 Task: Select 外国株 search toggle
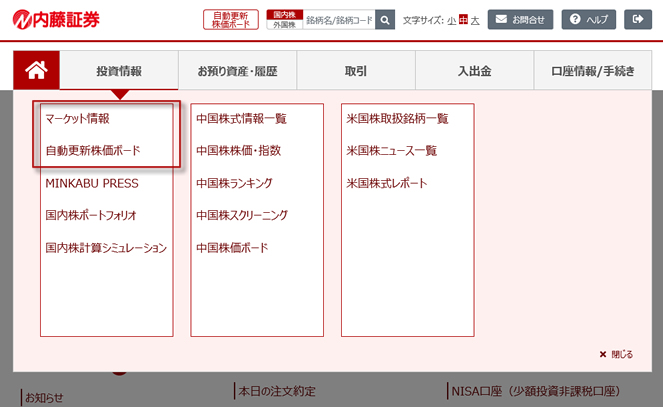point(283,25)
